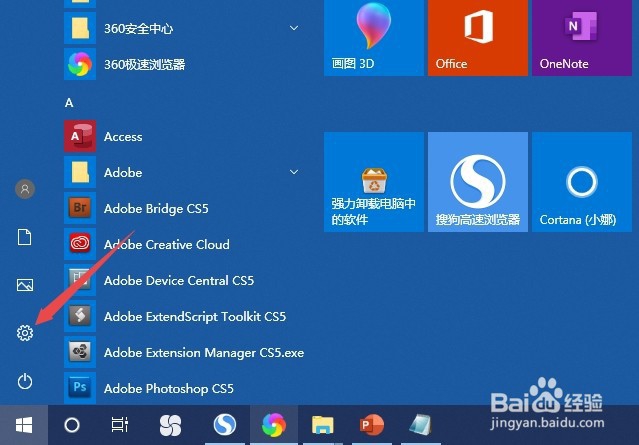This screenshot has width=639, height=445.
Task: Launch the 搜狗高速浏览器 tile
Action: pos(478,182)
